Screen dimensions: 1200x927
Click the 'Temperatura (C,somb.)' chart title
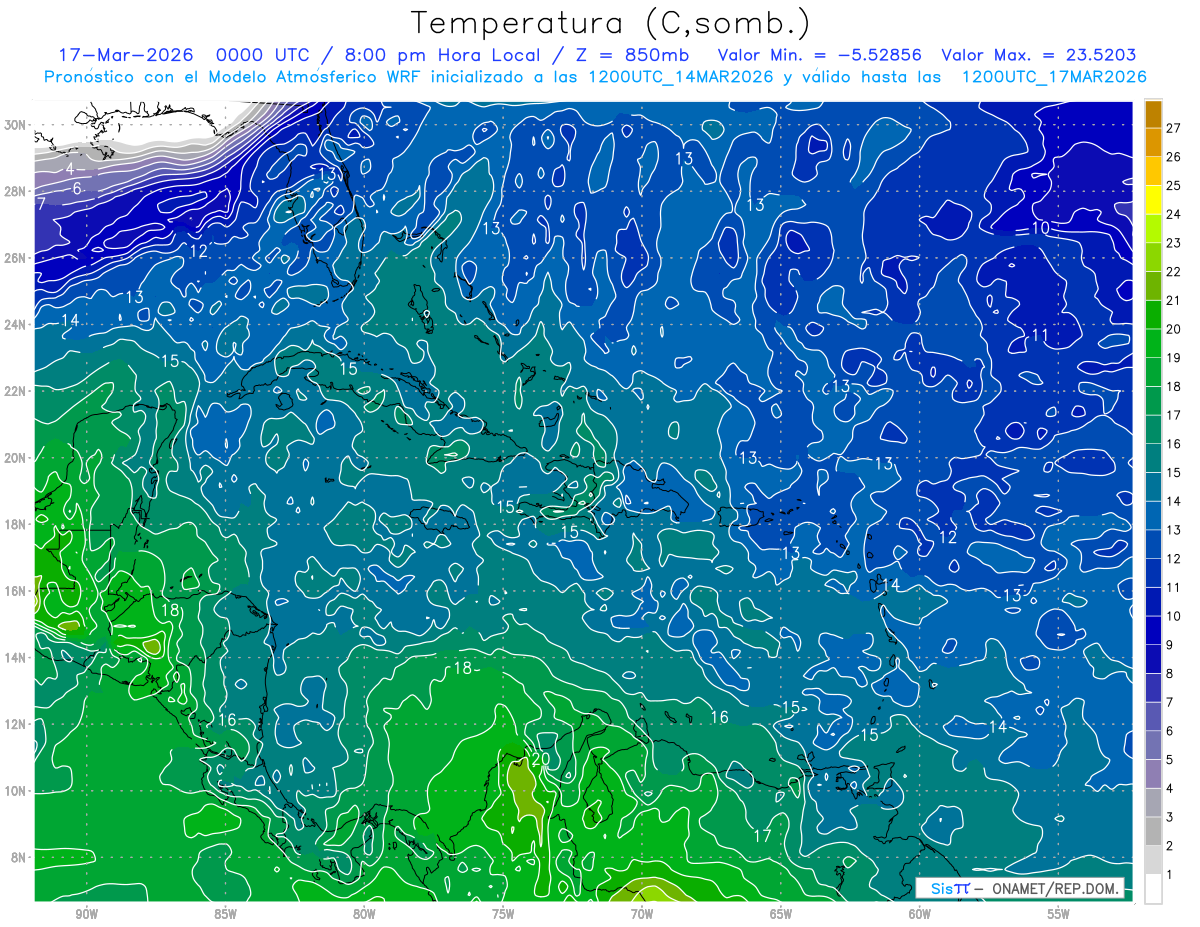coord(610,23)
